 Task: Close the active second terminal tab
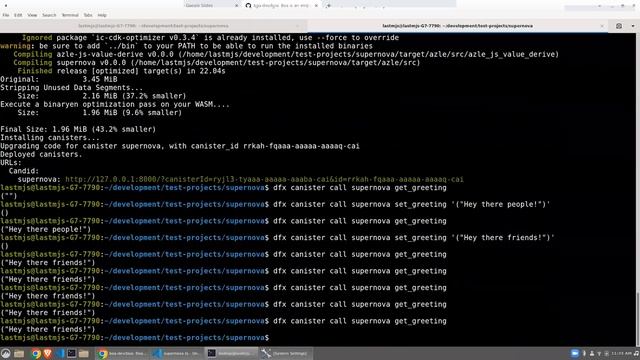pos(602,26)
